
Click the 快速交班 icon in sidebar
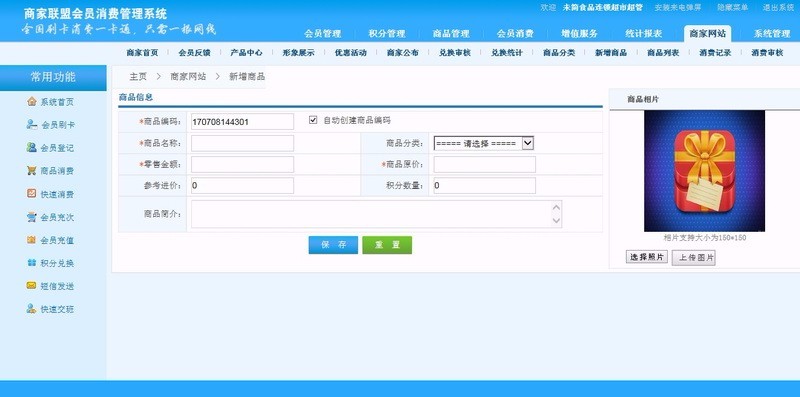[32, 309]
